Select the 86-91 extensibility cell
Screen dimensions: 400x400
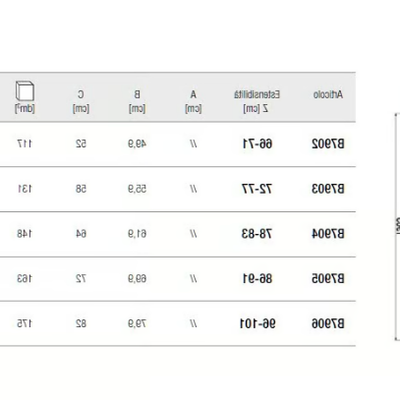(x=257, y=278)
